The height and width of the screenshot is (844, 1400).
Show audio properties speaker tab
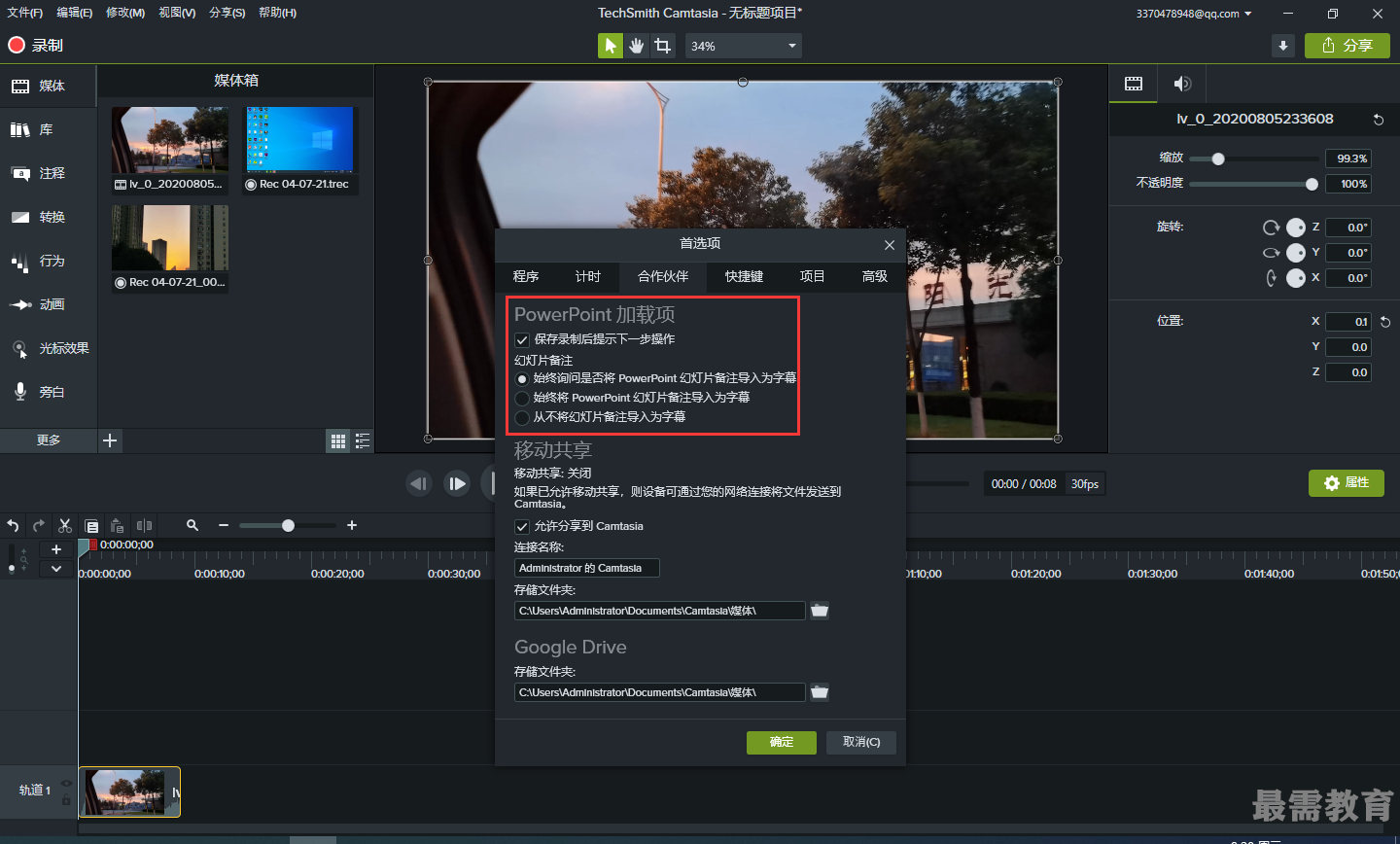tap(1182, 84)
